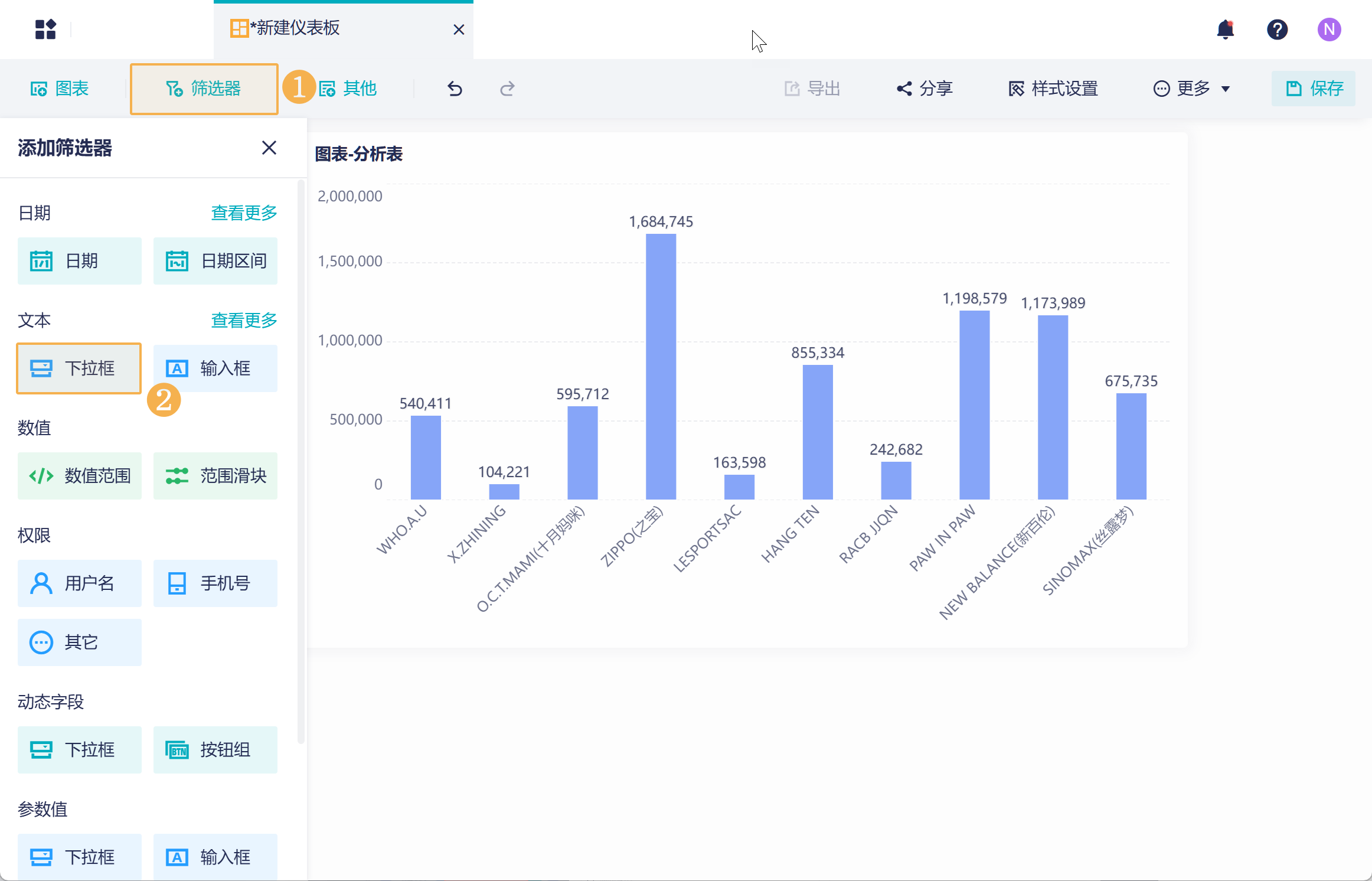Screen dimensions: 1372x881
Task: Add a 范围滑块 filter
Action: 215,476
